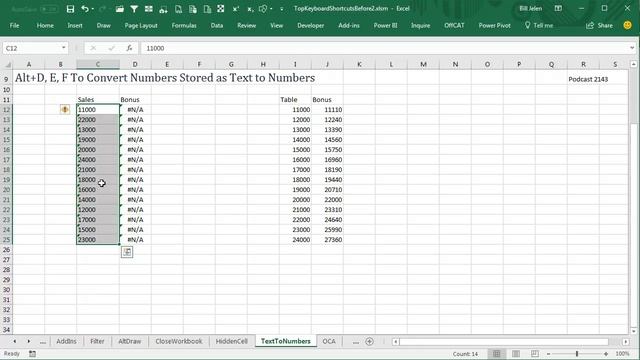Image resolution: width=640 pixels, height=360 pixels.
Task: Click the formula bar showing 11000
Action: pyautogui.click(x=384, y=48)
